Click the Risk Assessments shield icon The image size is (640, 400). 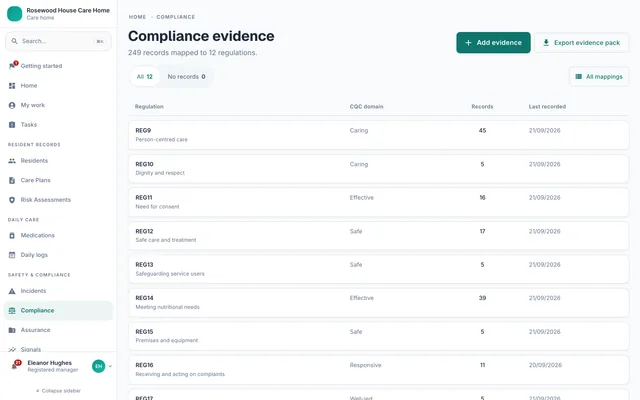point(12,200)
